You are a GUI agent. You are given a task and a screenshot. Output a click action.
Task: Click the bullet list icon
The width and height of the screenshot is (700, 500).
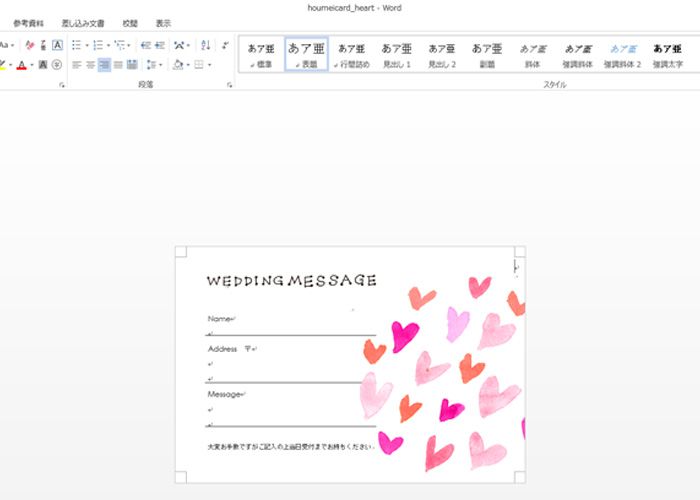point(76,45)
